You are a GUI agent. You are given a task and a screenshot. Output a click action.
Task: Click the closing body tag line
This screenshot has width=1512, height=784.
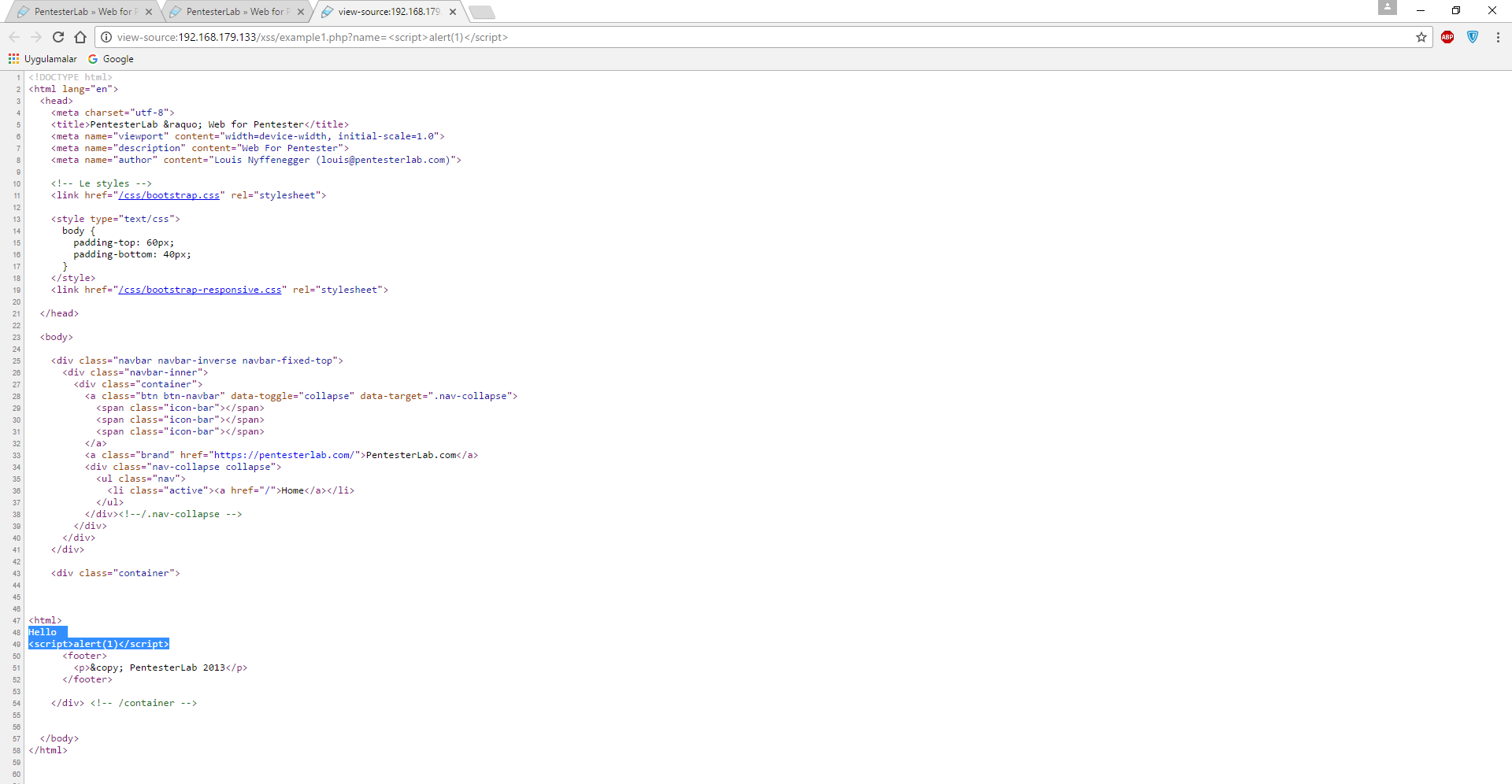[60, 738]
